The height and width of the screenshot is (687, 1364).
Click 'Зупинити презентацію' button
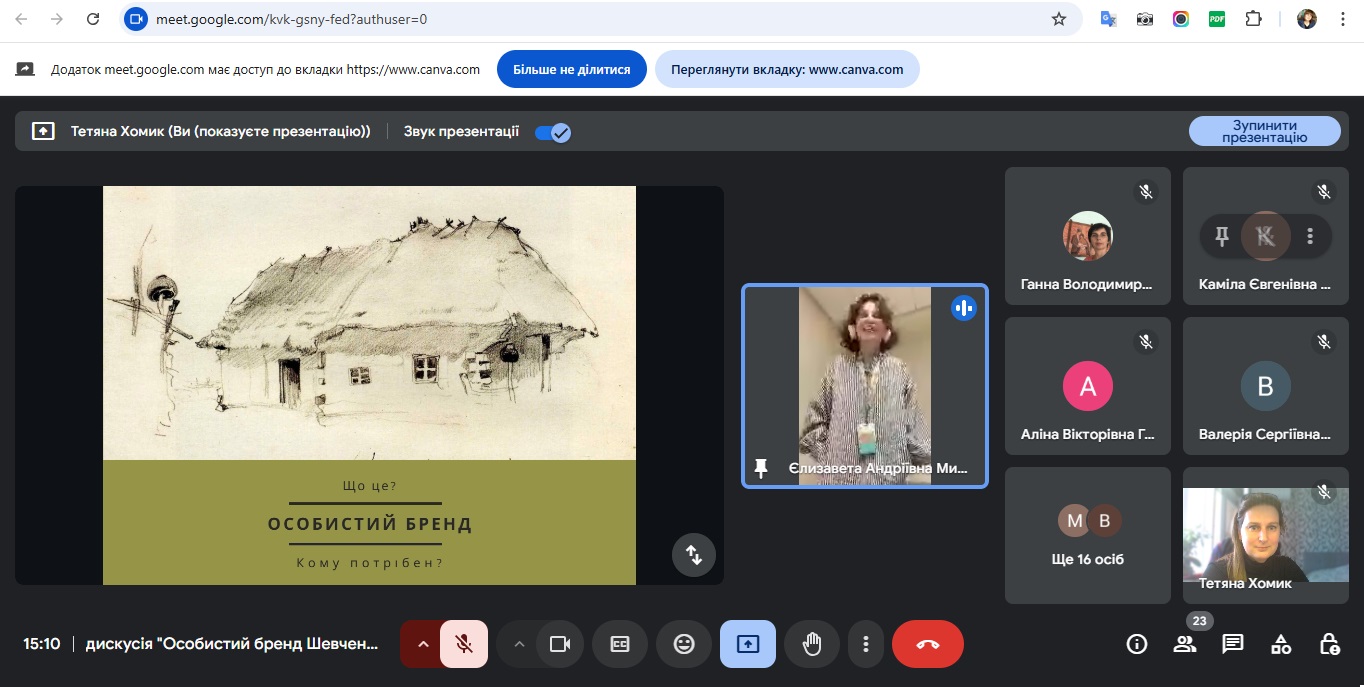pos(1264,131)
